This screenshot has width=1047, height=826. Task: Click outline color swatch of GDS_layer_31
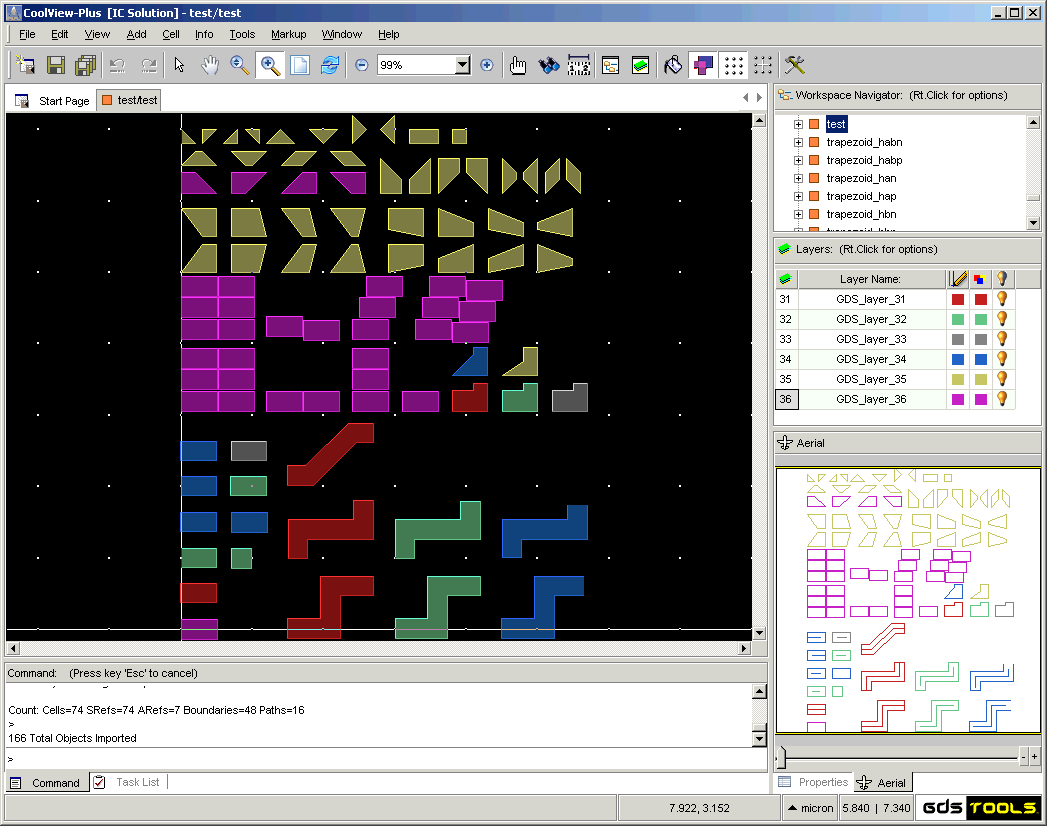(x=958, y=299)
